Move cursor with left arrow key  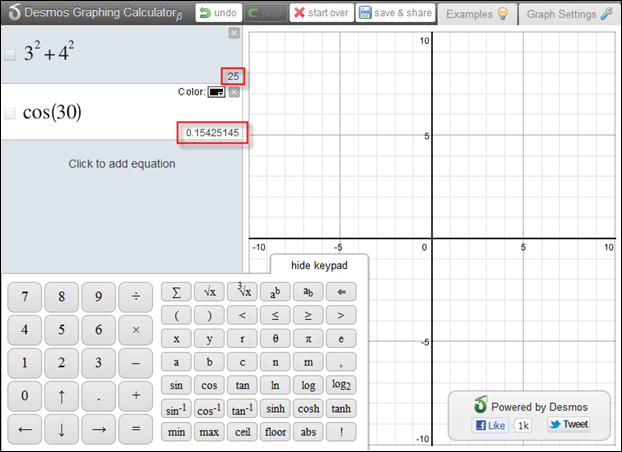pos(25,429)
